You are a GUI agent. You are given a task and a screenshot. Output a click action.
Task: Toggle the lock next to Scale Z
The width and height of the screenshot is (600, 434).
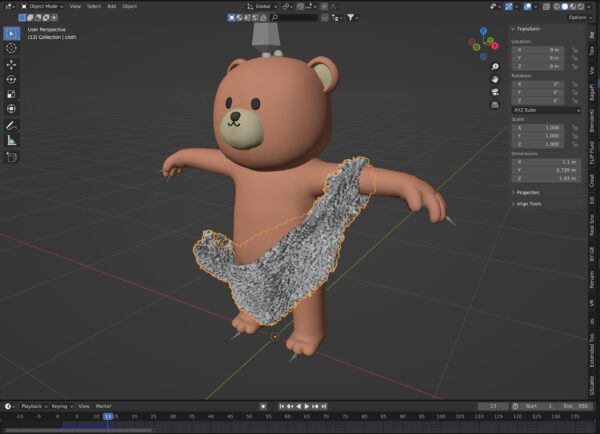click(574, 143)
